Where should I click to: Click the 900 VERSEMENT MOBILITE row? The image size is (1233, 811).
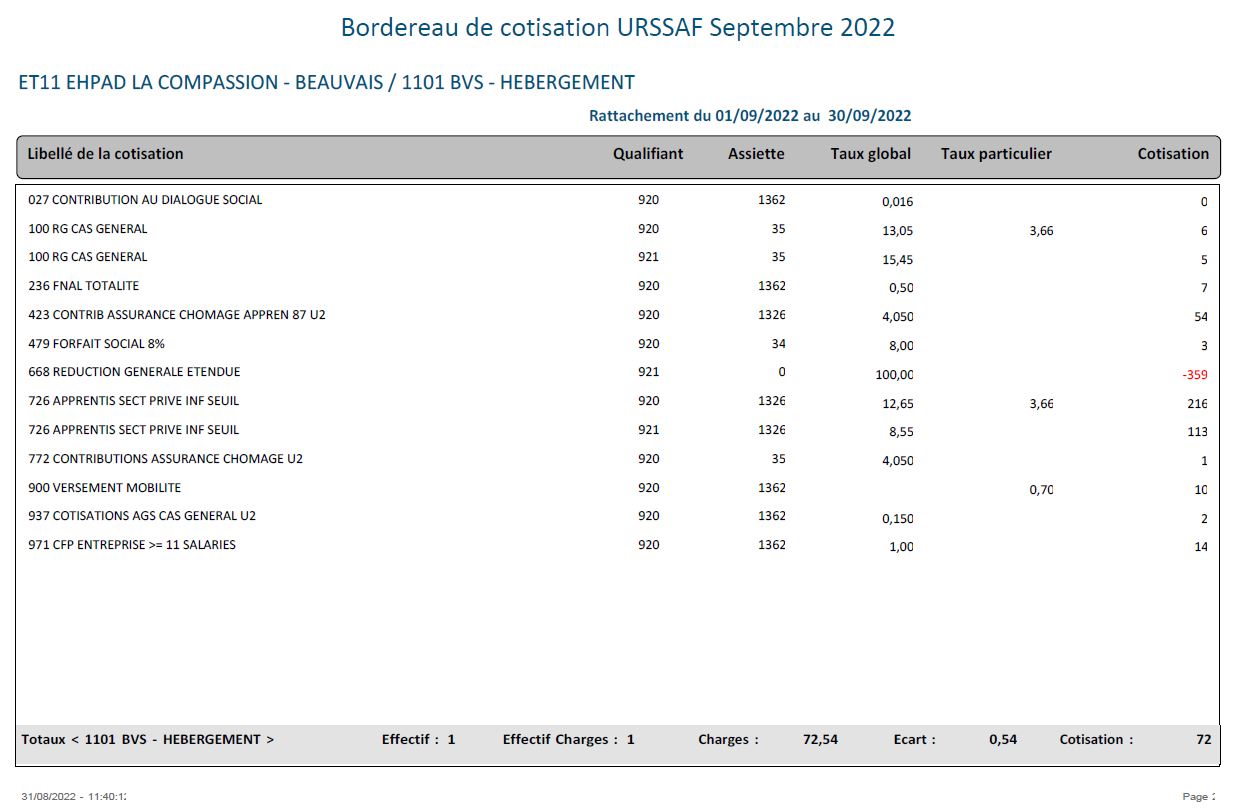(618, 488)
